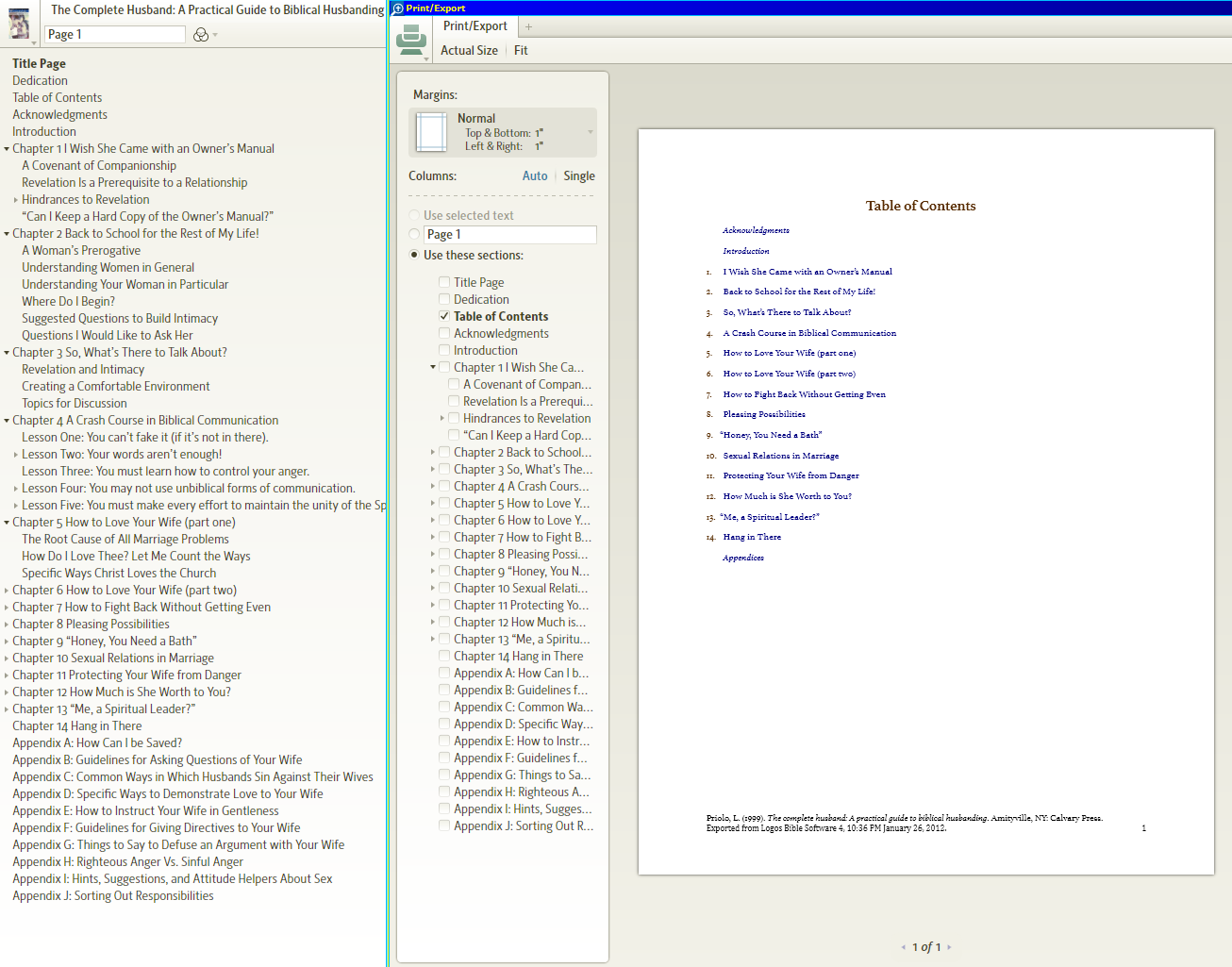Open Chapter 8 Pleasing Possibilities in contents

91,625
